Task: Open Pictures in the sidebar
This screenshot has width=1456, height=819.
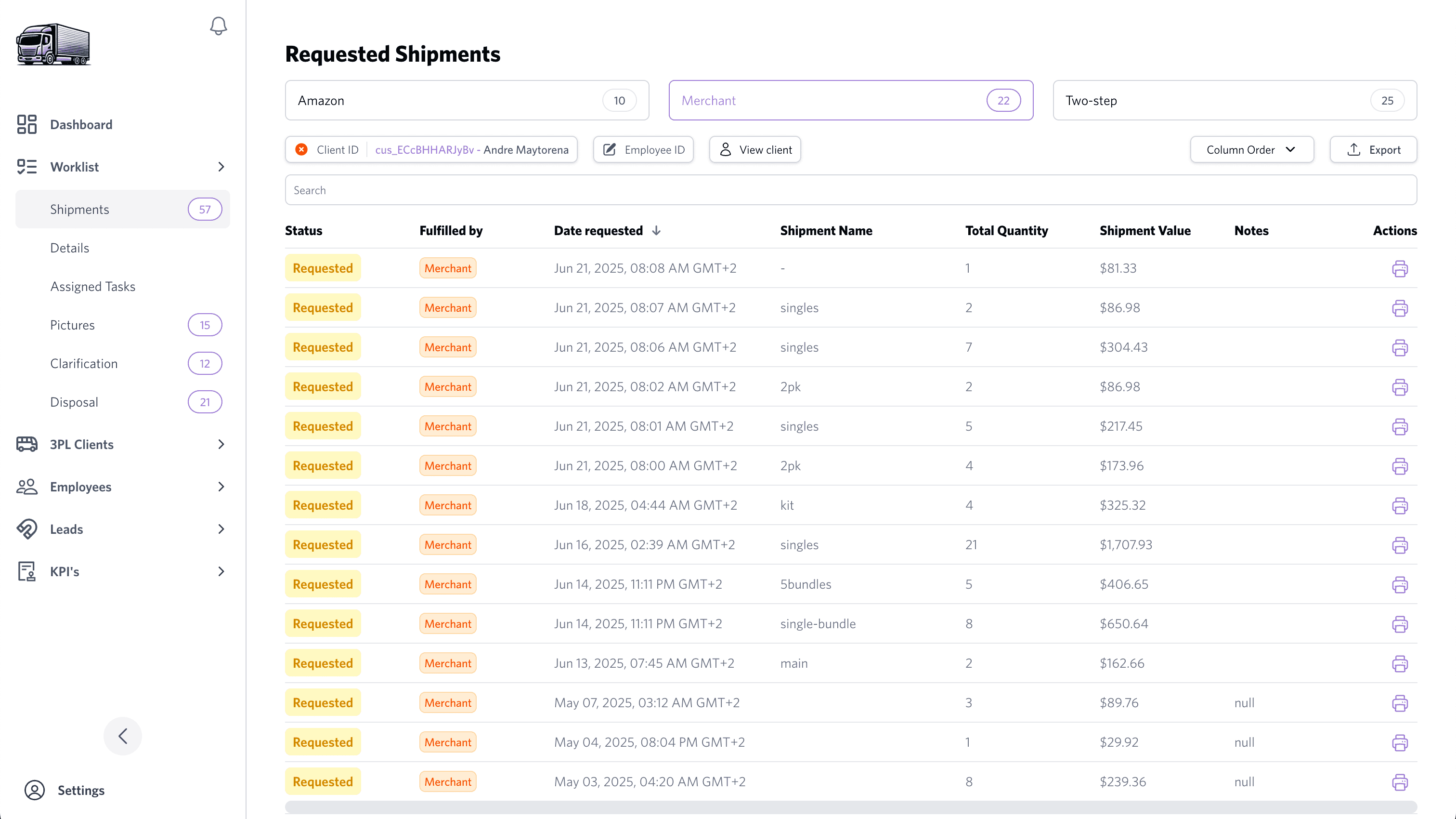Action: 72,325
